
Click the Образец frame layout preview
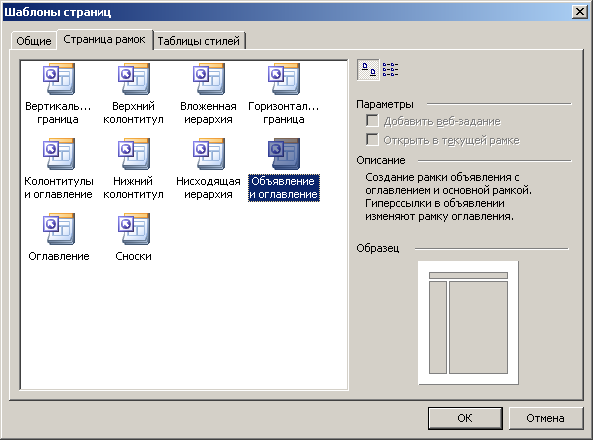pos(468,323)
